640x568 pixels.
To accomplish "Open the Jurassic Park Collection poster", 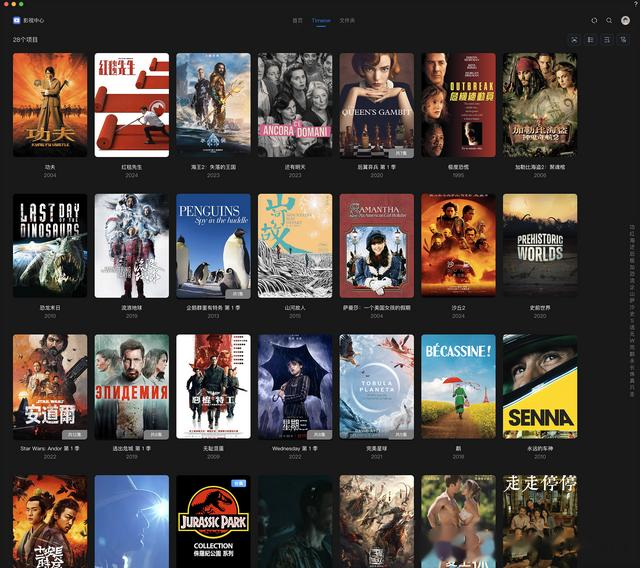I will coord(213,521).
